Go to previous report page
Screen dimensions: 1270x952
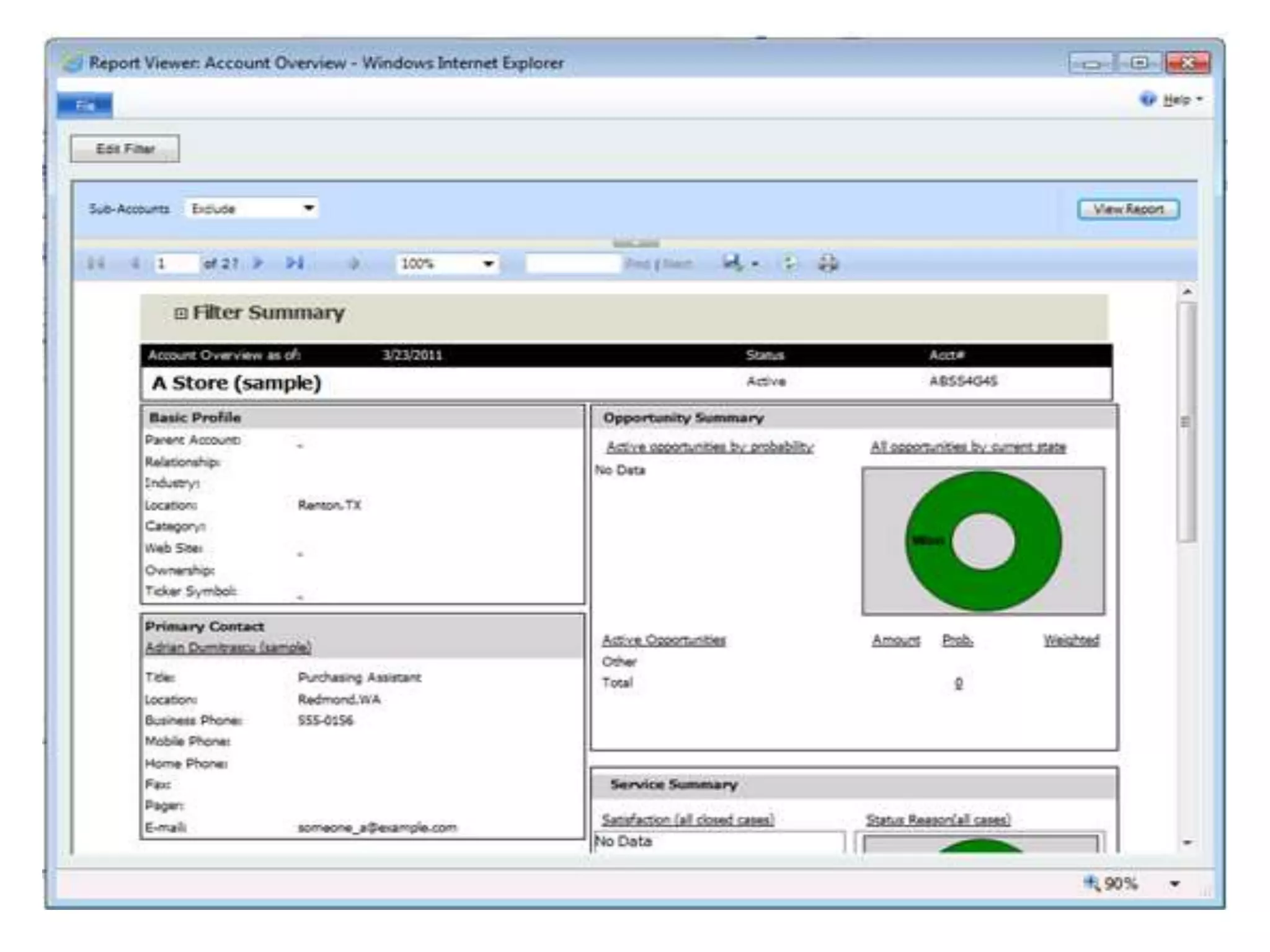point(135,263)
